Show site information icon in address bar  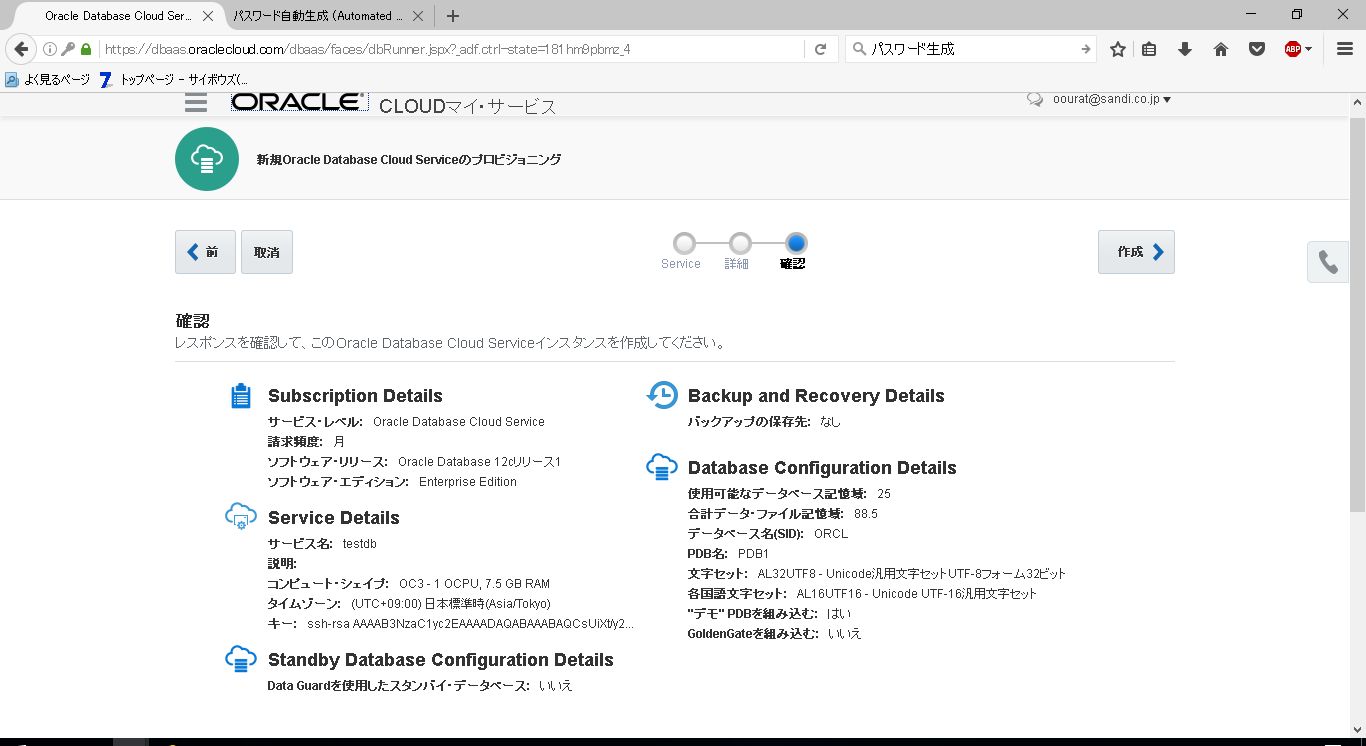click(x=50, y=49)
